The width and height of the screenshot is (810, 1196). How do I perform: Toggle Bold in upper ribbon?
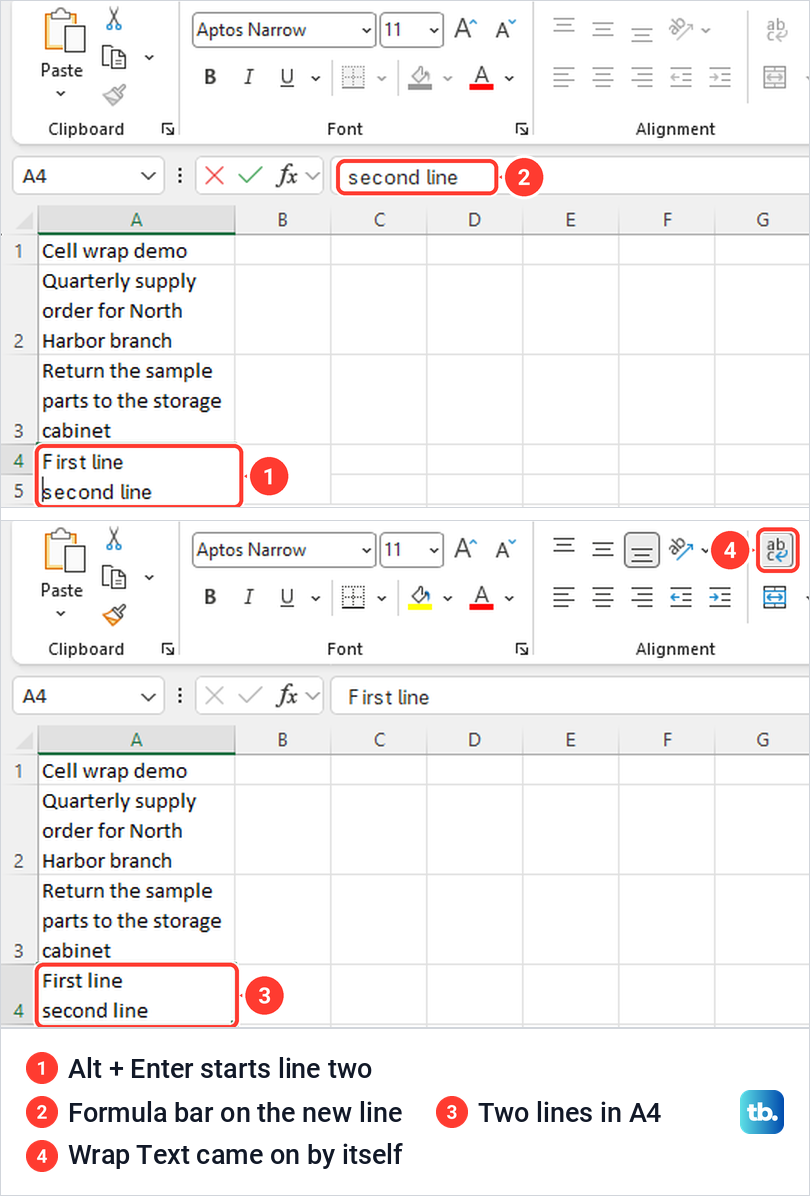point(211,77)
